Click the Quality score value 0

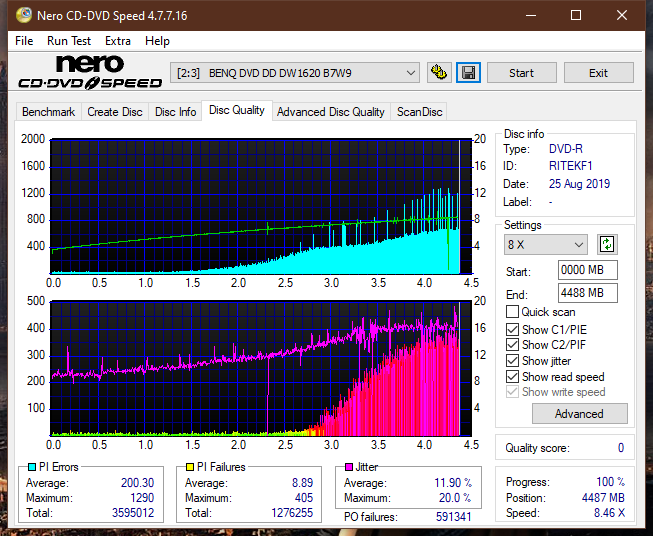coord(621,448)
